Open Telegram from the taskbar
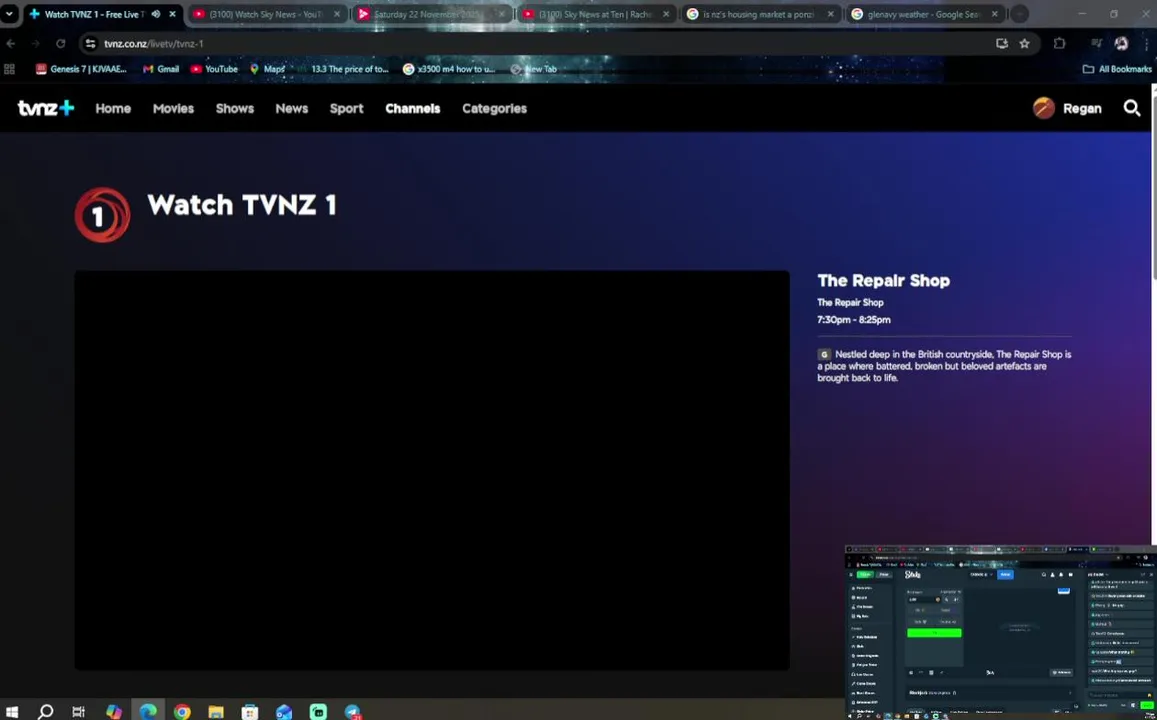The image size is (1157, 720). [x=353, y=712]
